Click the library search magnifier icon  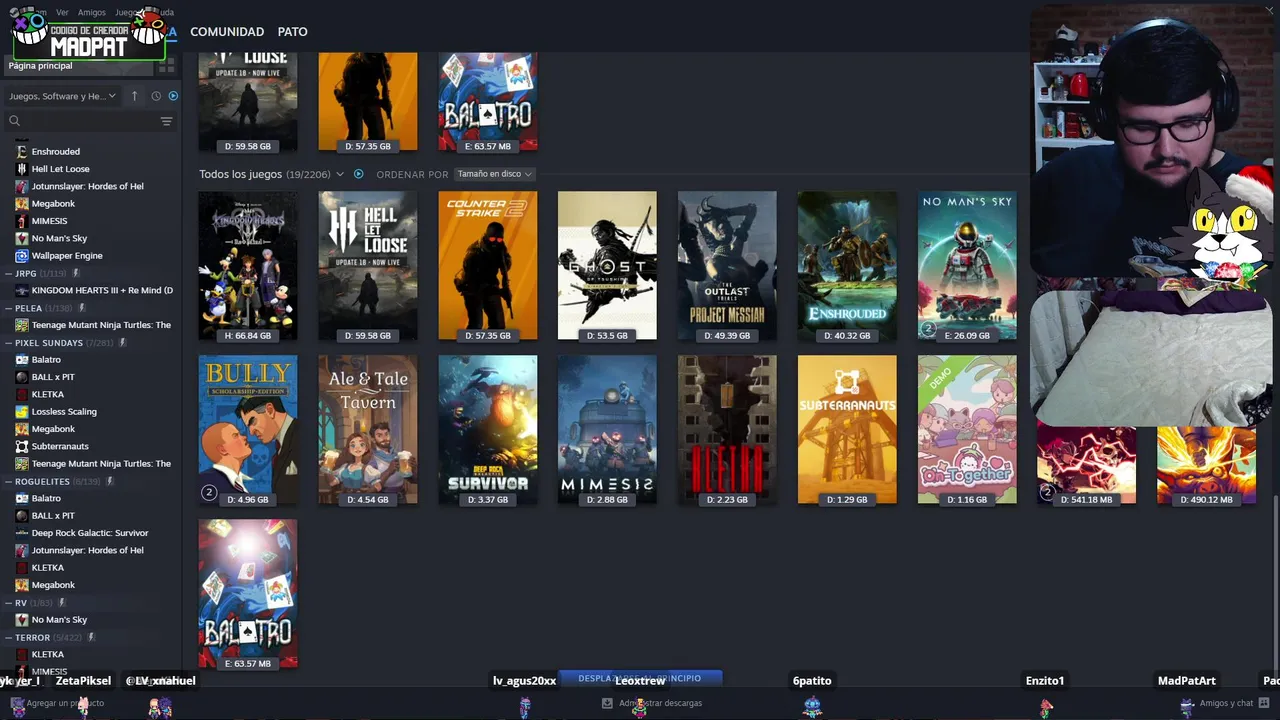pyautogui.click(x=14, y=121)
